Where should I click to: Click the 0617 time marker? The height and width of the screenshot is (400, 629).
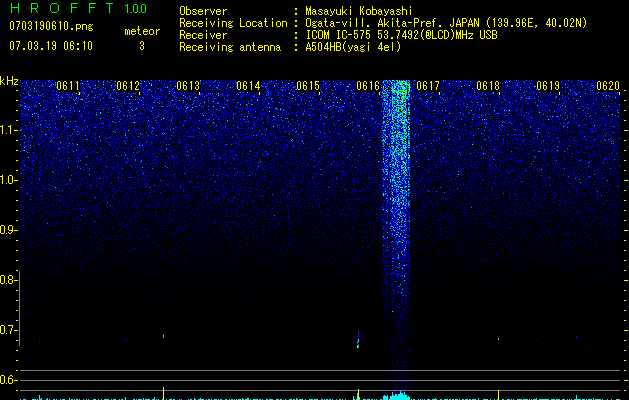pos(428,86)
